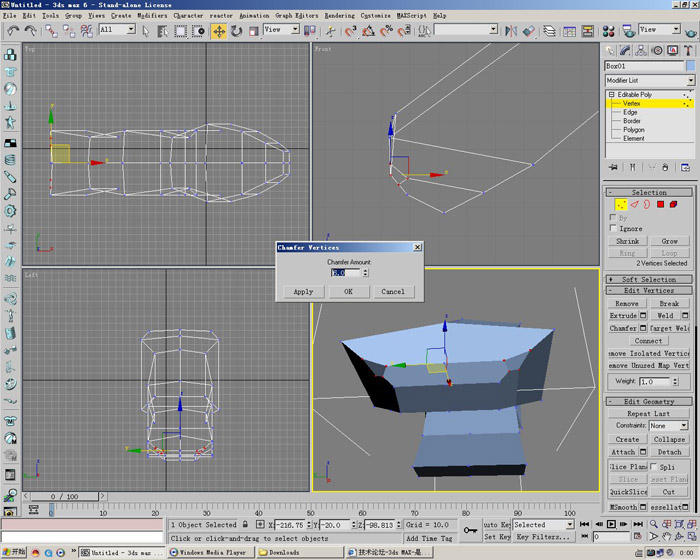Open the Constraints dropdown

pos(668,425)
